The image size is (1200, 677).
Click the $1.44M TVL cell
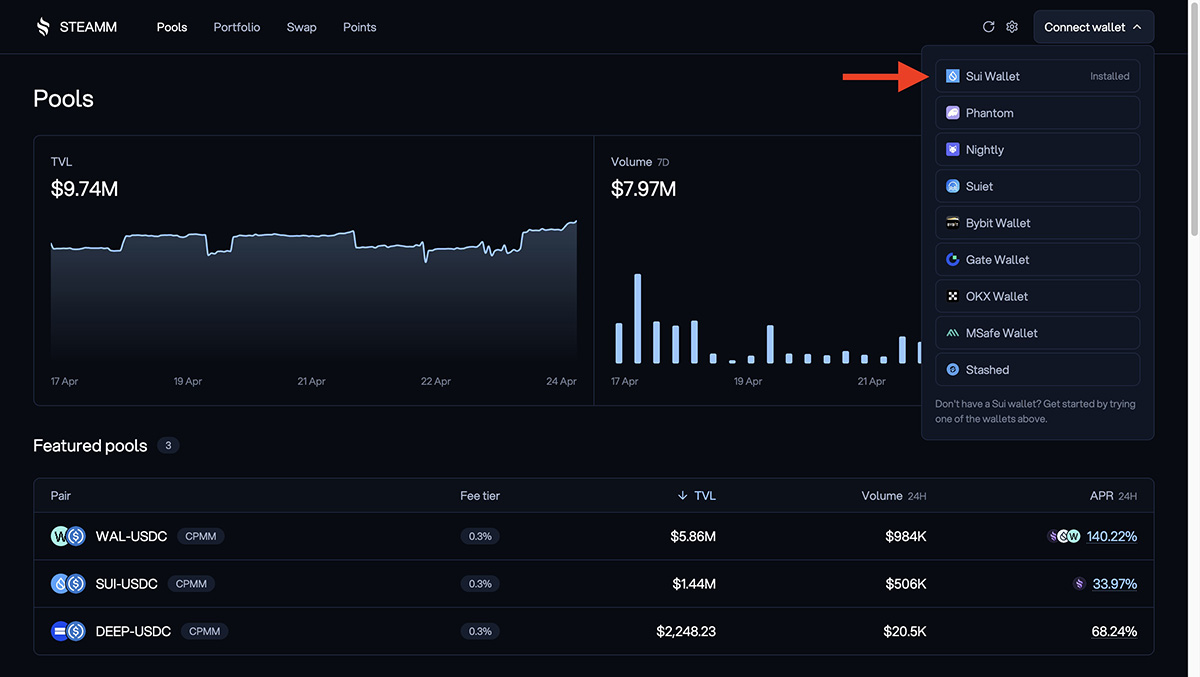693,584
